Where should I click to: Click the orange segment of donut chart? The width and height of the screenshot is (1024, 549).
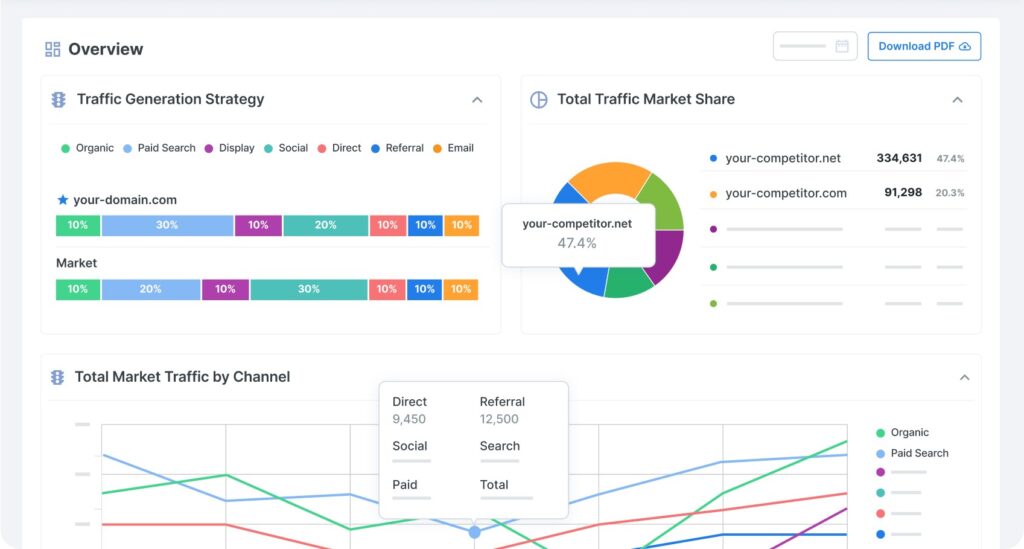tap(609, 178)
